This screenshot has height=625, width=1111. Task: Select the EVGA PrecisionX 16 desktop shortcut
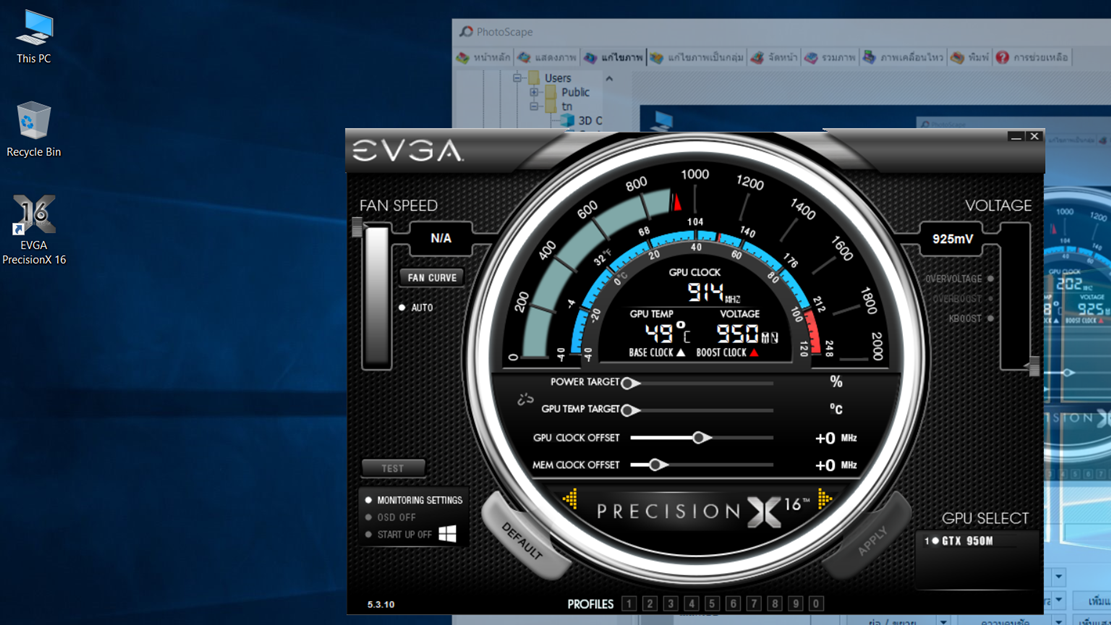click(34, 230)
